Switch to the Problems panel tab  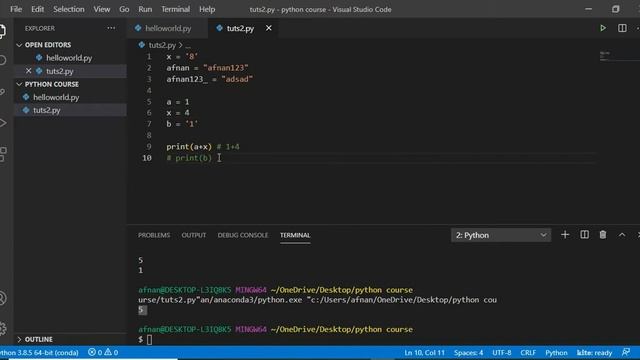click(154, 235)
